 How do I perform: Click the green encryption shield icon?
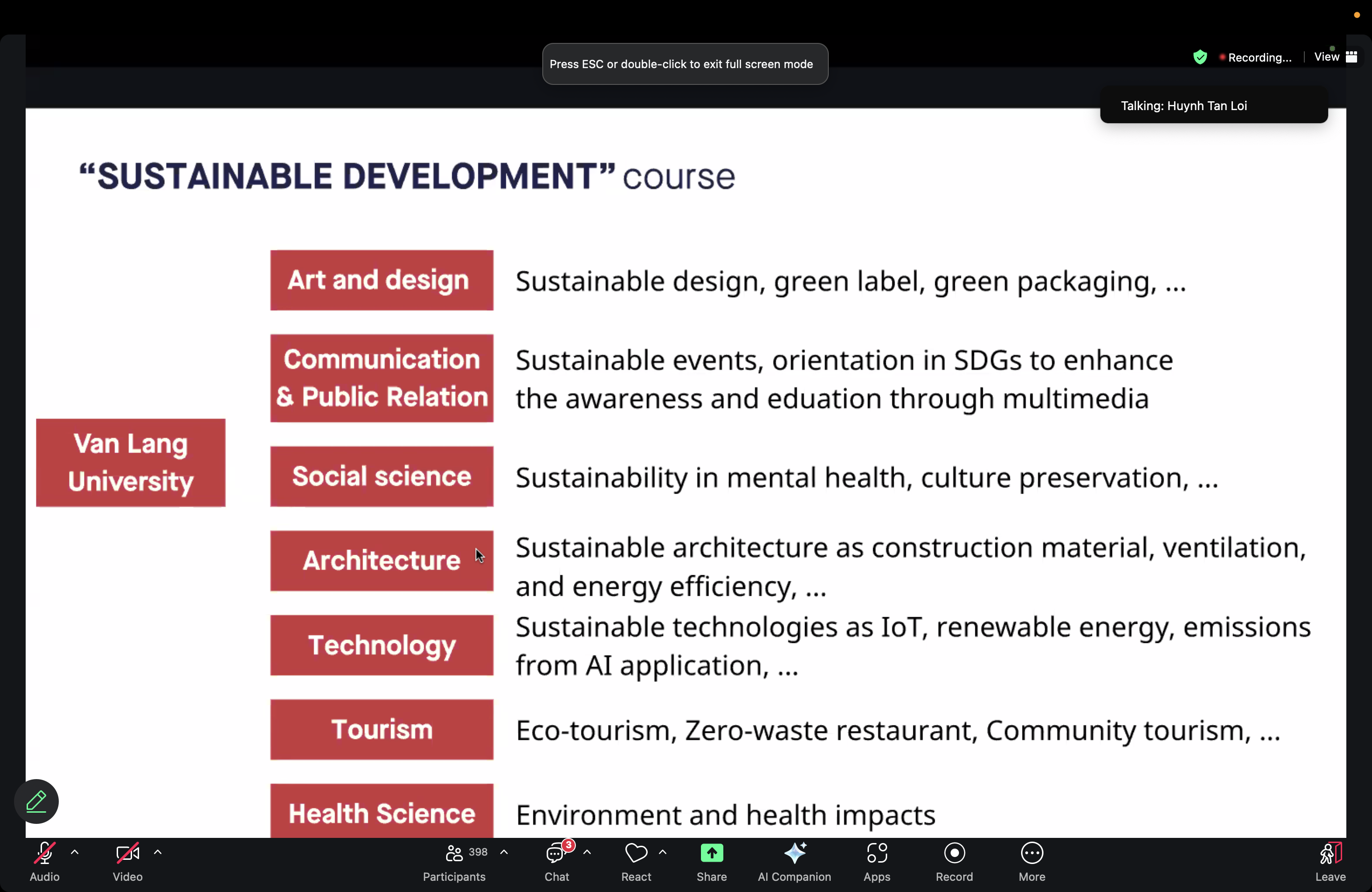tap(1200, 57)
